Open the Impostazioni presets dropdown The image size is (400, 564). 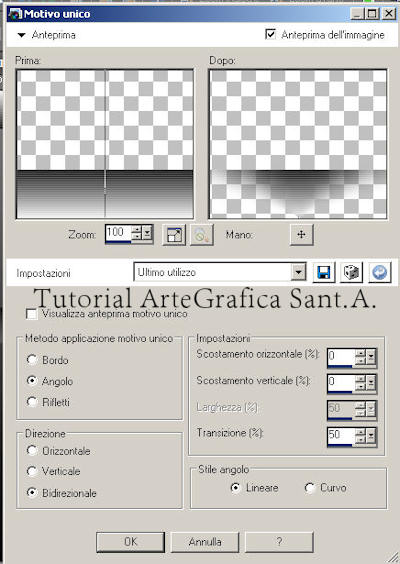tap(298, 272)
